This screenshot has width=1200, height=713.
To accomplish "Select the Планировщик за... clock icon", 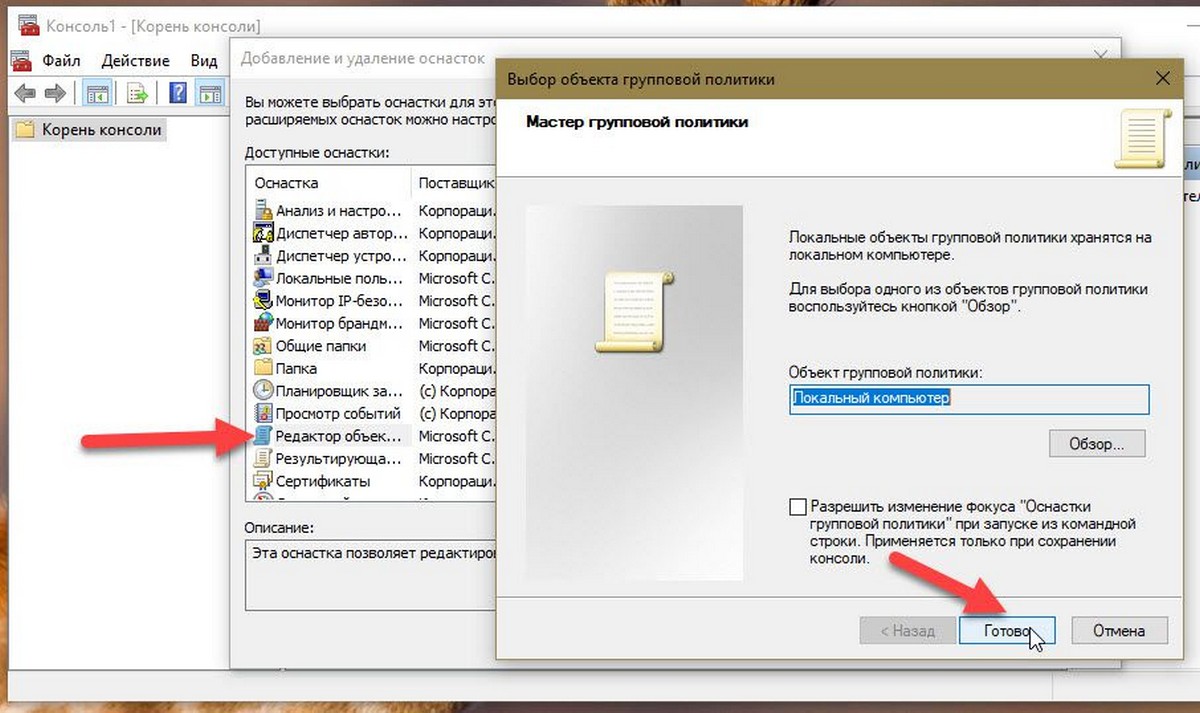I will pos(263,391).
